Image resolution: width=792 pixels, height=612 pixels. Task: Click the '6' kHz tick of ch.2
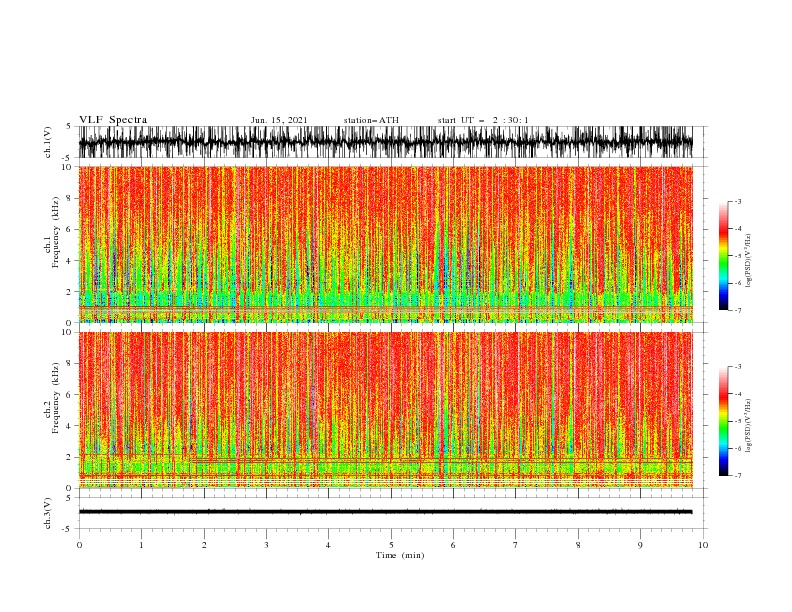click(69, 395)
